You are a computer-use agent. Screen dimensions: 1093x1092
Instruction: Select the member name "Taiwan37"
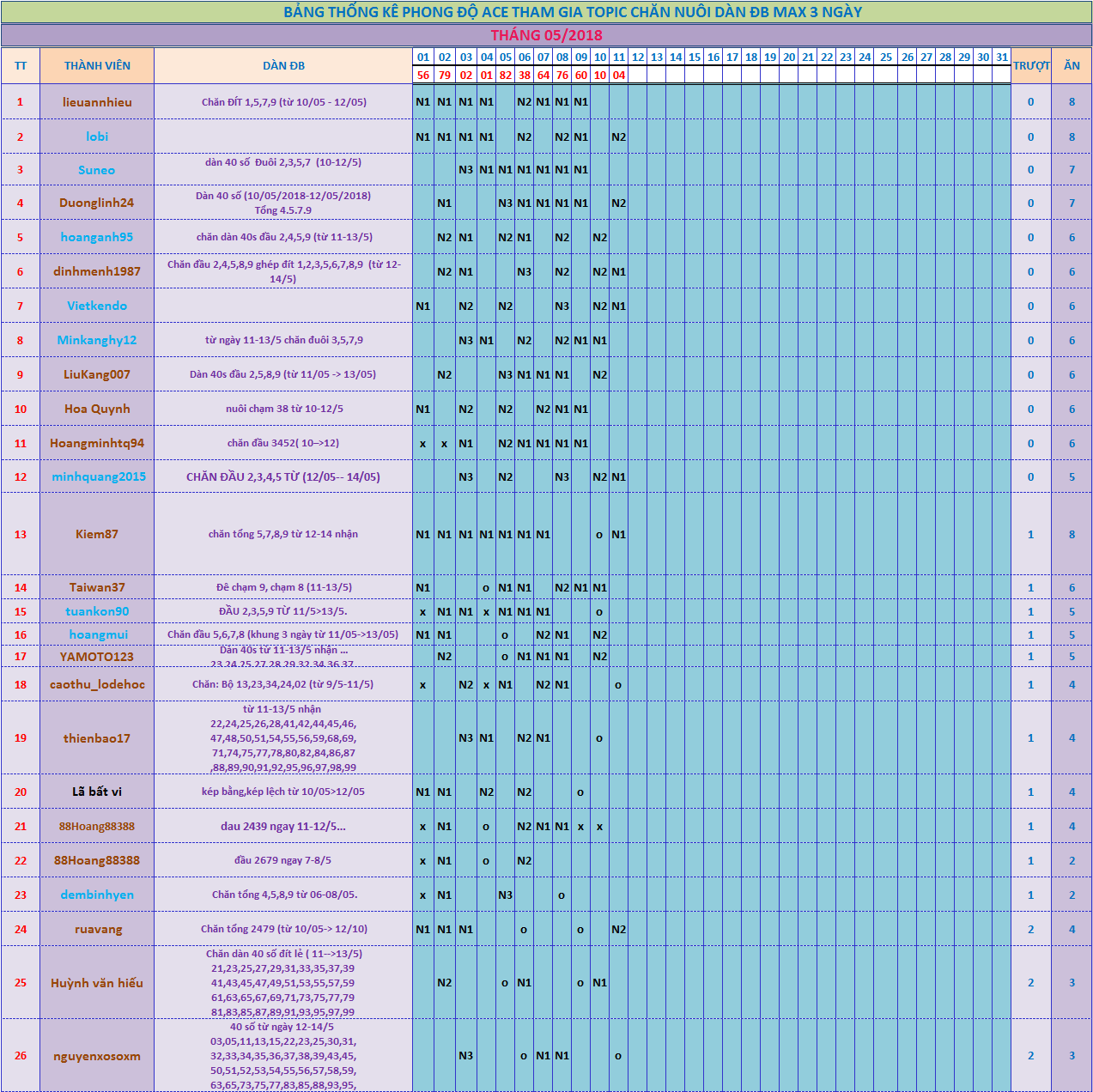pyautogui.click(x=97, y=587)
